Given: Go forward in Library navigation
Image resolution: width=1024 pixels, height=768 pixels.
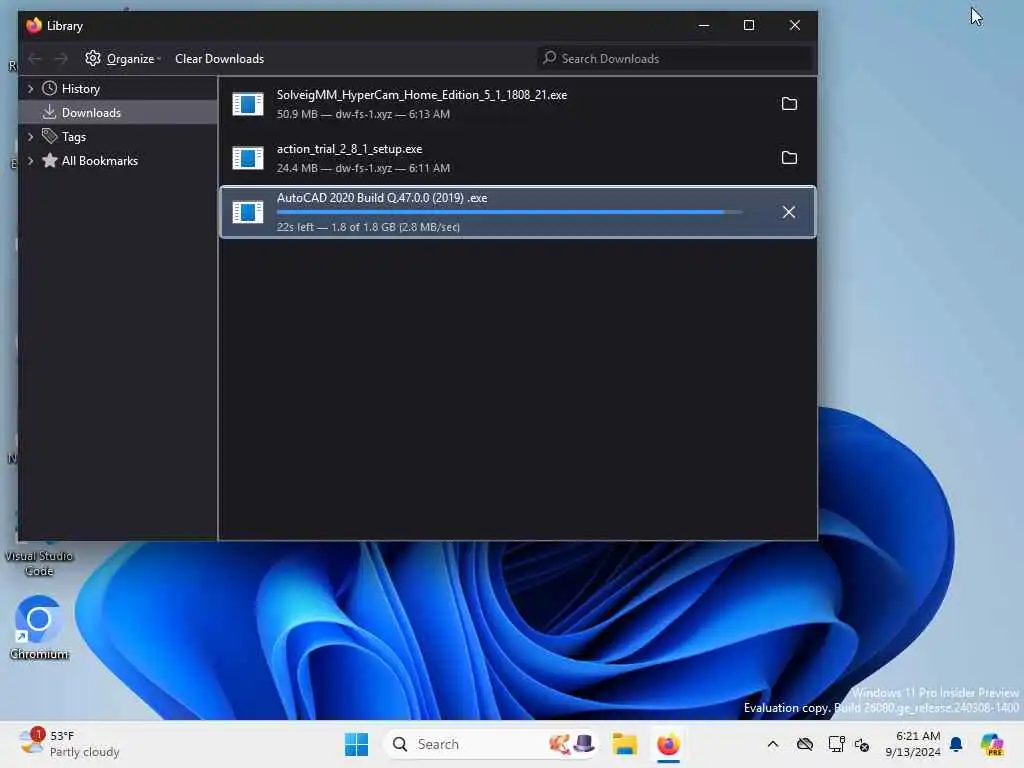Looking at the screenshot, I should coord(61,59).
